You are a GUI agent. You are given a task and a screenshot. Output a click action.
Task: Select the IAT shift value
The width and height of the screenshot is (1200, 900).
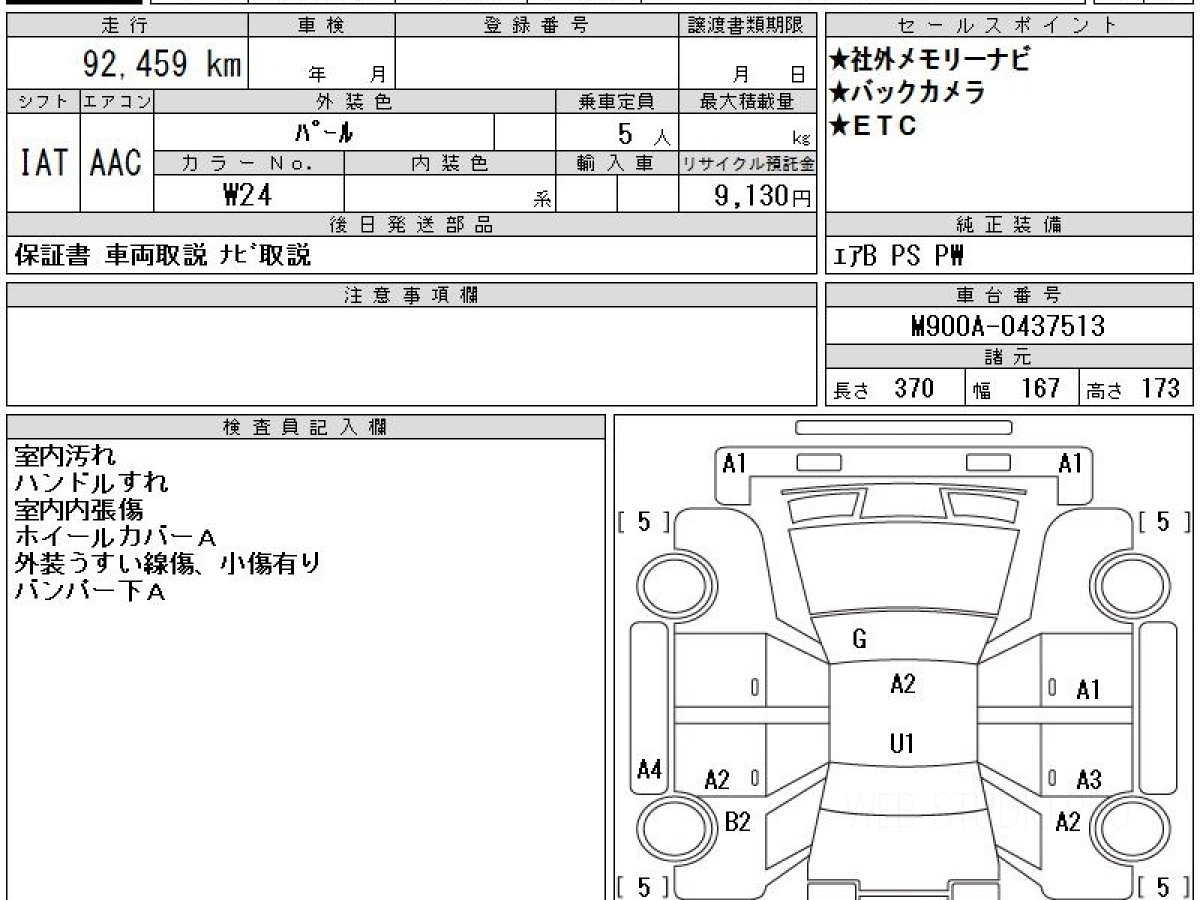(43, 162)
